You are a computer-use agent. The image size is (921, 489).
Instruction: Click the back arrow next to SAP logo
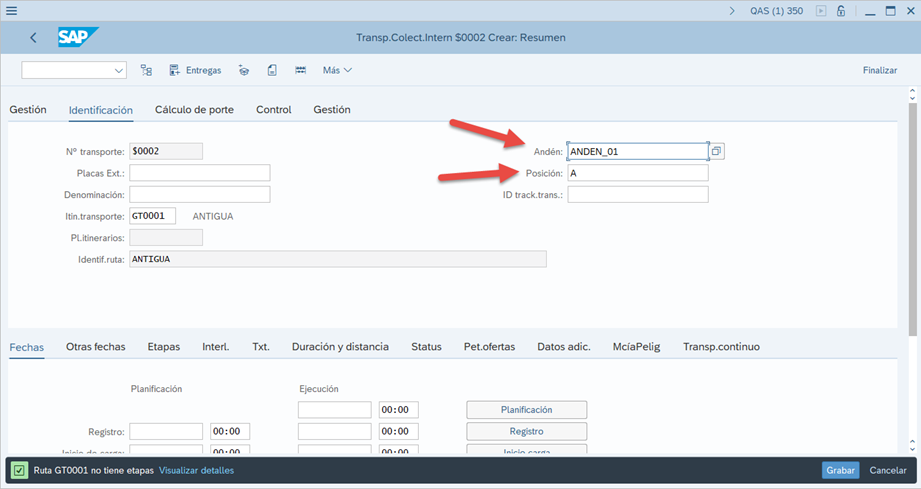click(x=33, y=38)
